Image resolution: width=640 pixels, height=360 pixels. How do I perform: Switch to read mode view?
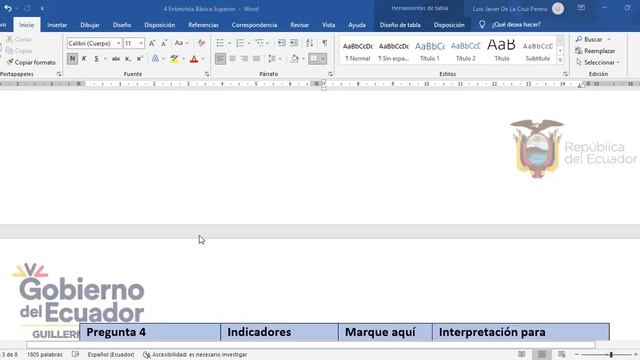[522, 354]
